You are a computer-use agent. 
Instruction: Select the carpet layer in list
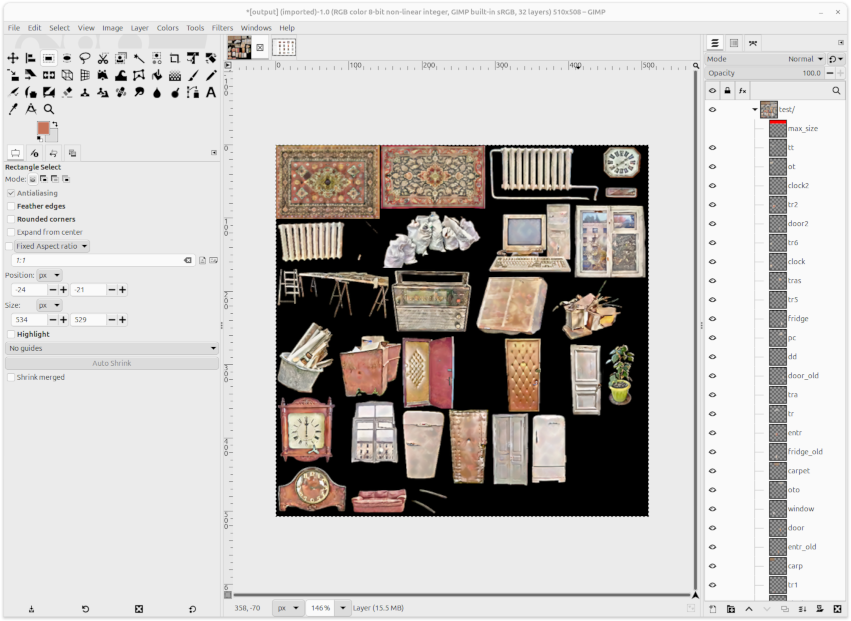798,471
